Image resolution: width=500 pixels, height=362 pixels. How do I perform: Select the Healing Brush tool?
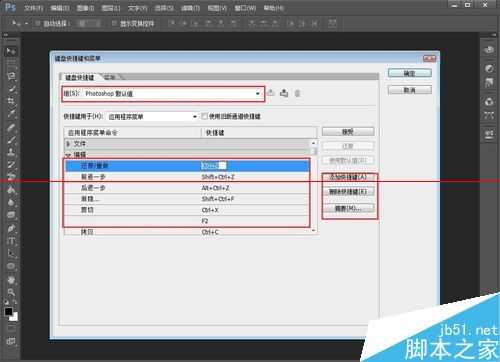[x=11, y=127]
